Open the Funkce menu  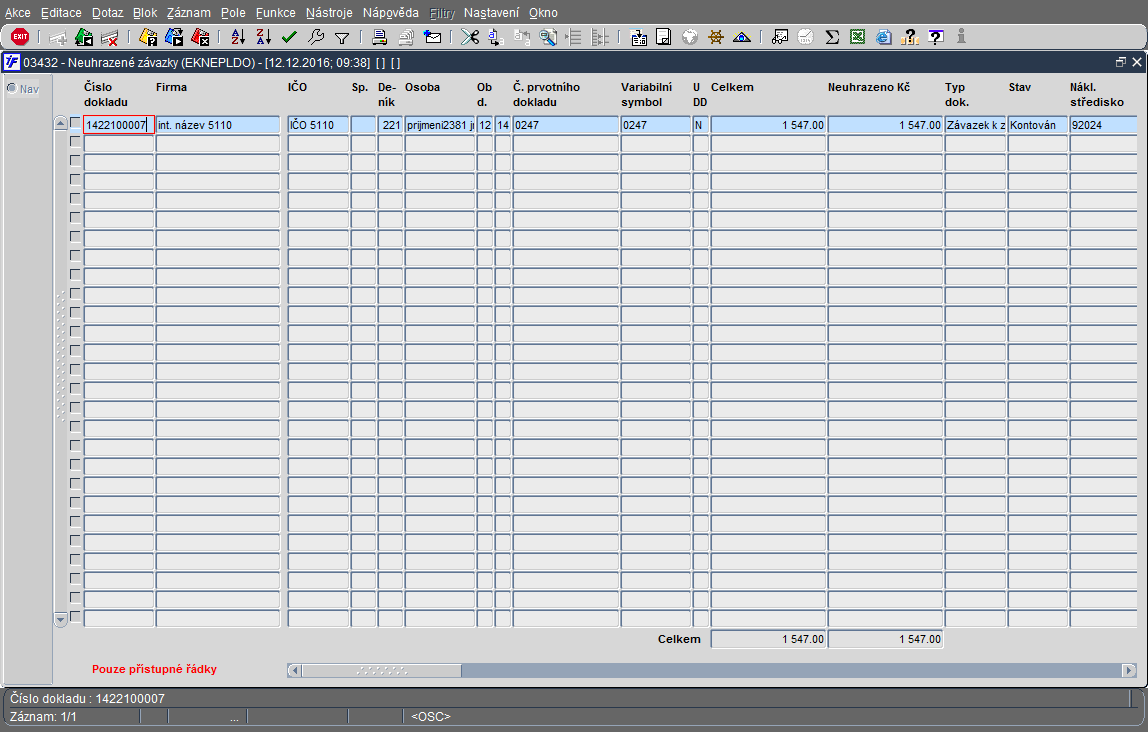coord(275,12)
